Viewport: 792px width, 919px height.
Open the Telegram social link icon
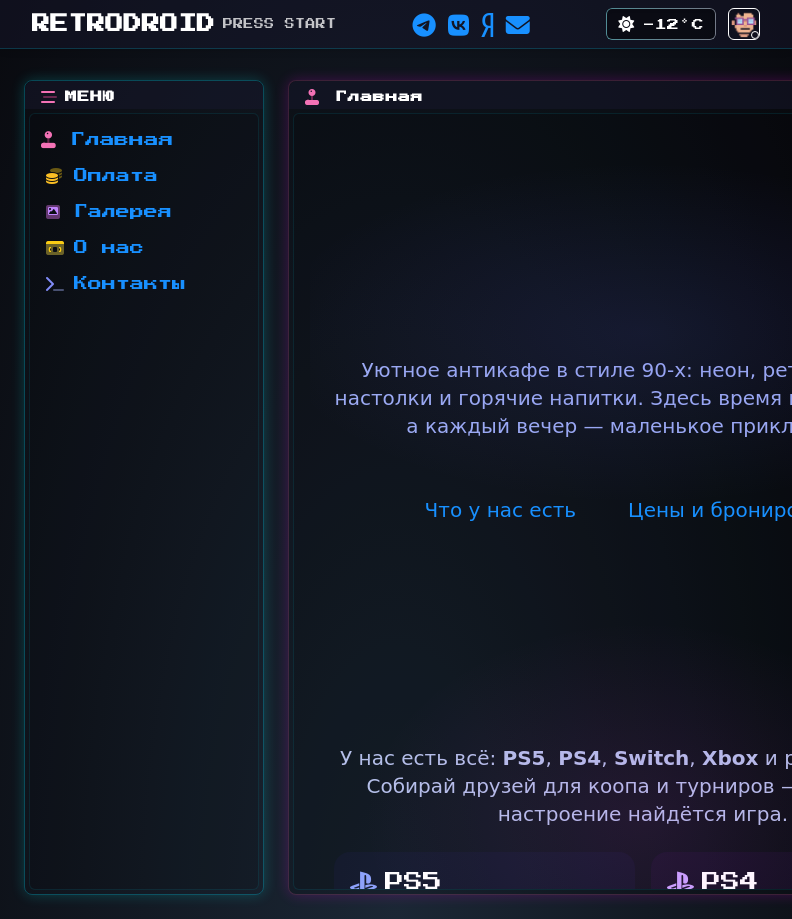(424, 25)
